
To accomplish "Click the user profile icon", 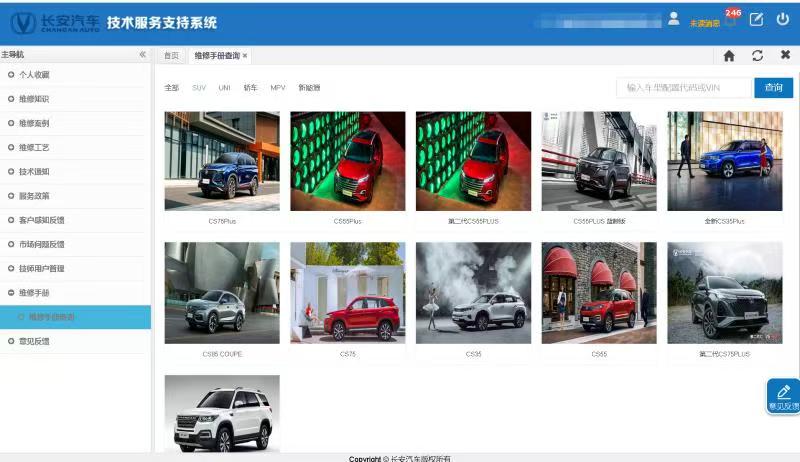I will click(x=673, y=19).
